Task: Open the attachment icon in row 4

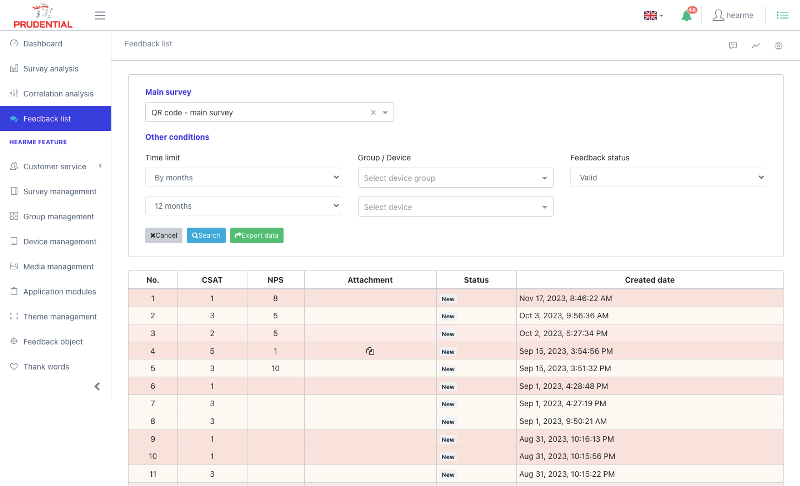Action: [370, 351]
